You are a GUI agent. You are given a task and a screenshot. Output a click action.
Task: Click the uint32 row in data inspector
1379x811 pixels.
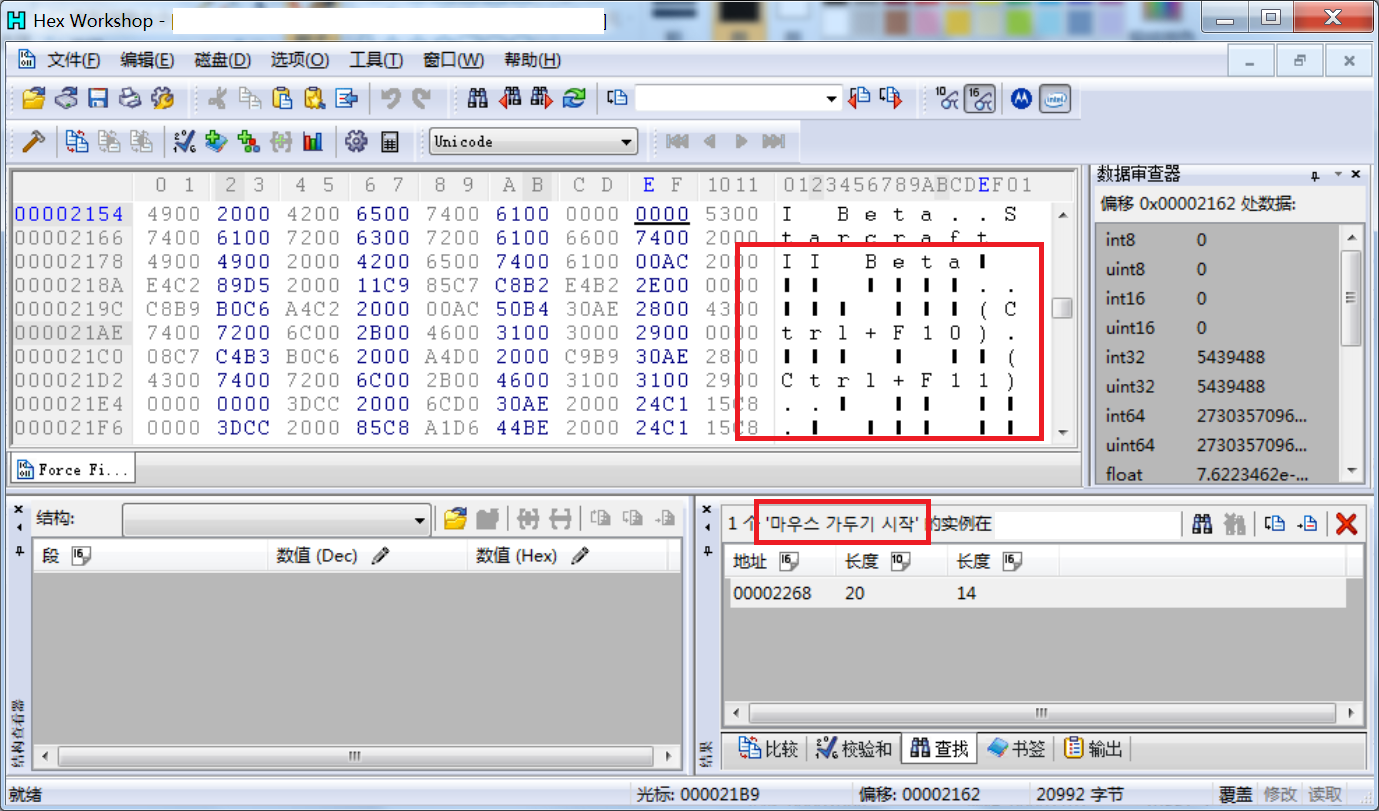click(1216, 386)
